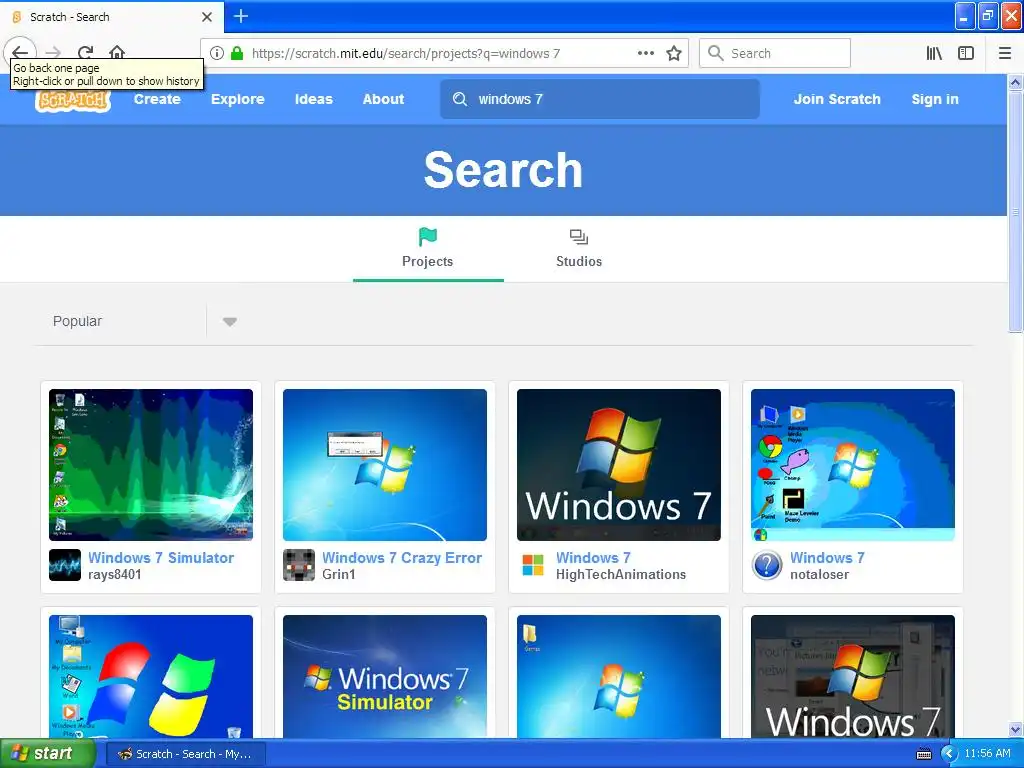Click the Scratch logo
1024x768 pixels.
click(x=73, y=100)
